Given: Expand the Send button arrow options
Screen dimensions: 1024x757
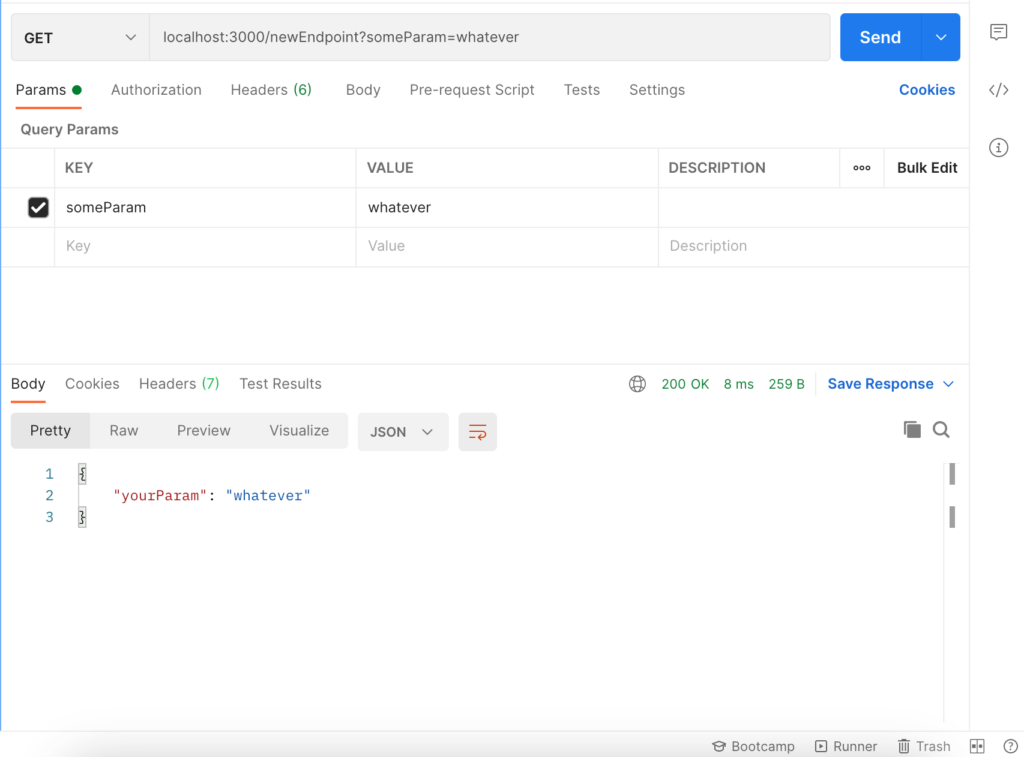Looking at the screenshot, I should 941,38.
